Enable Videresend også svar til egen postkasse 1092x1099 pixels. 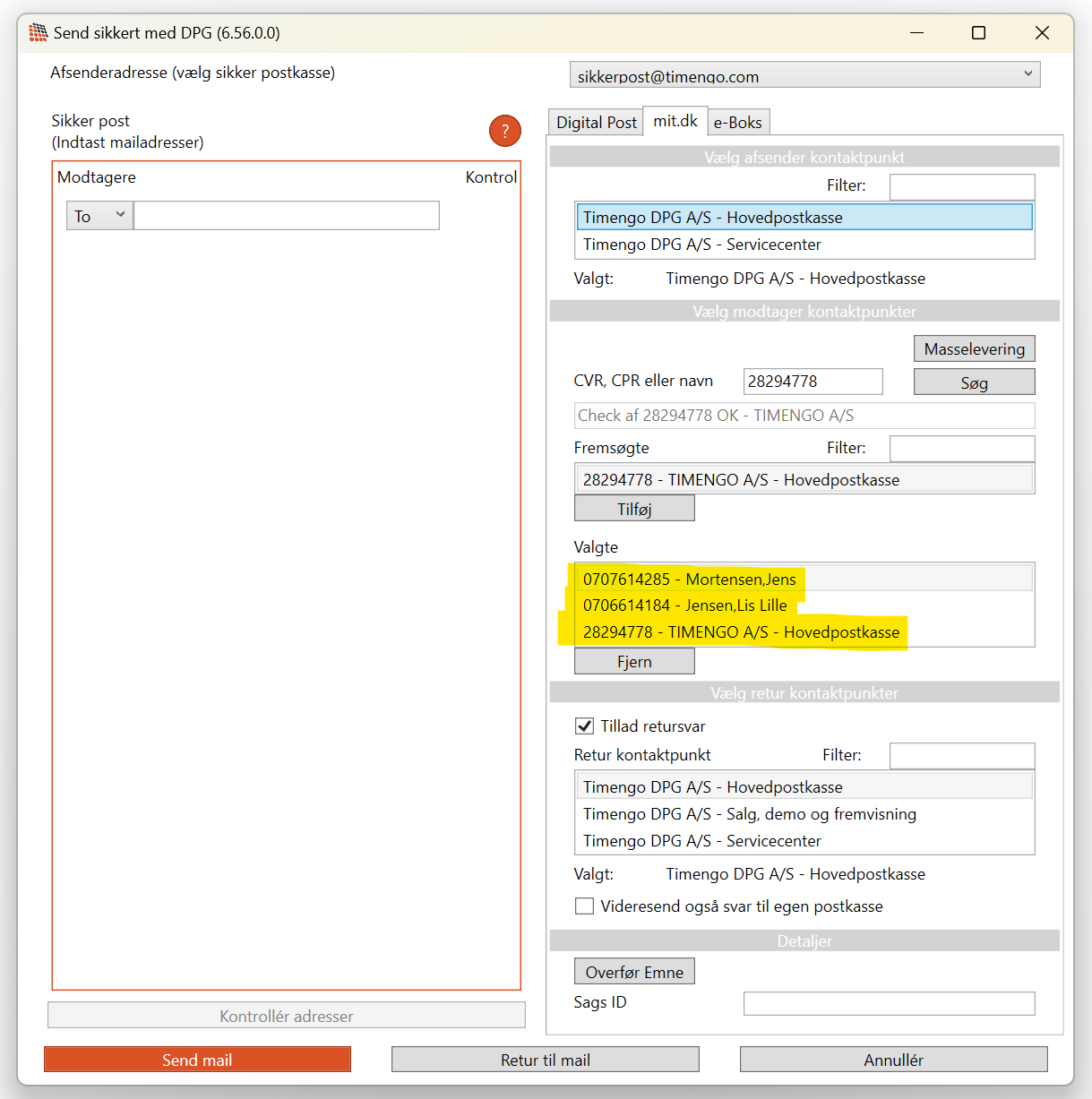coord(584,906)
